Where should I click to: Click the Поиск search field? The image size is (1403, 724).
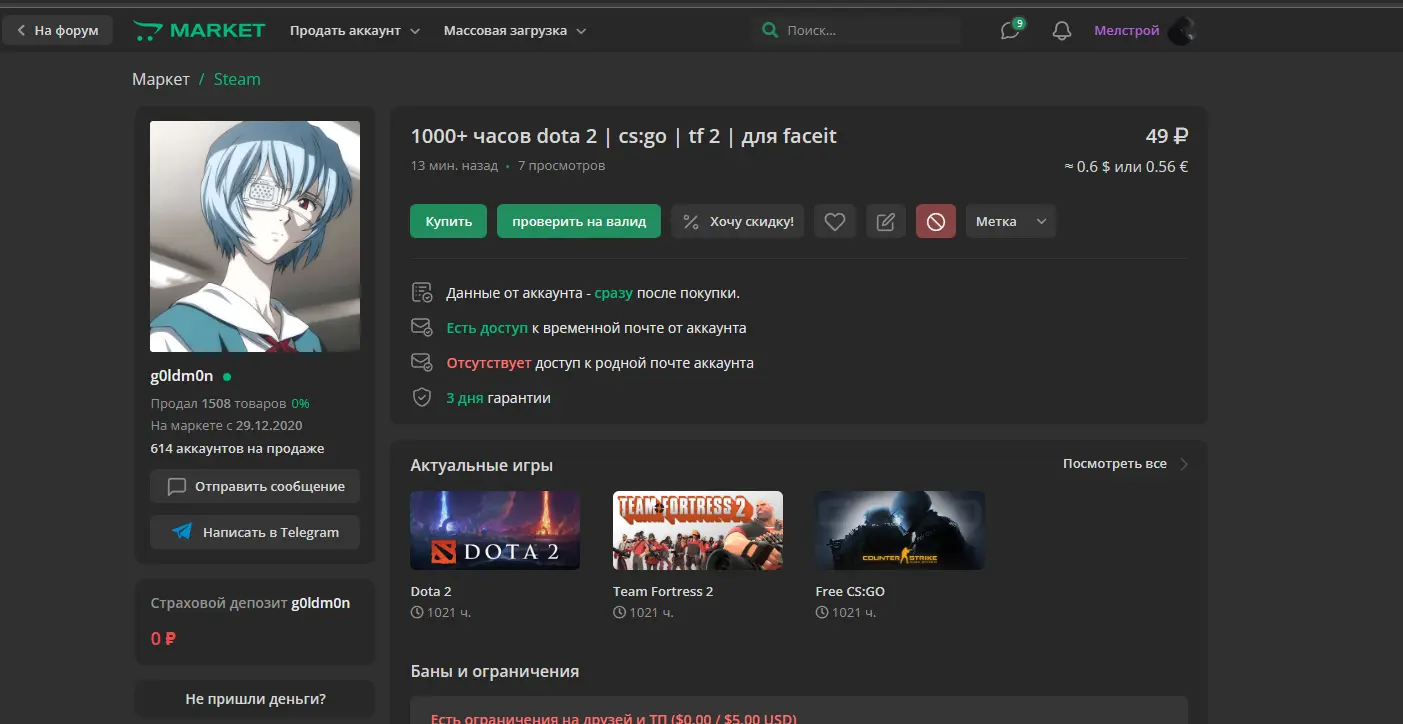point(858,30)
